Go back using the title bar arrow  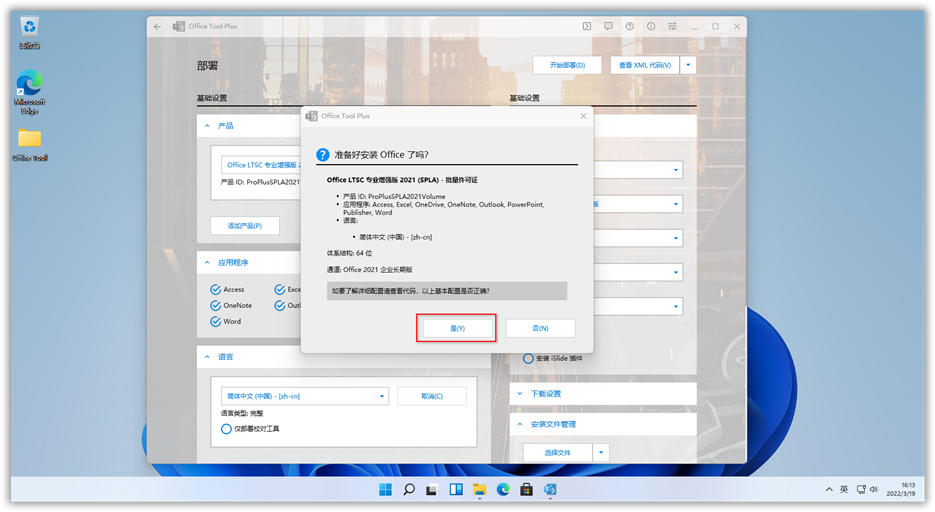pos(157,26)
